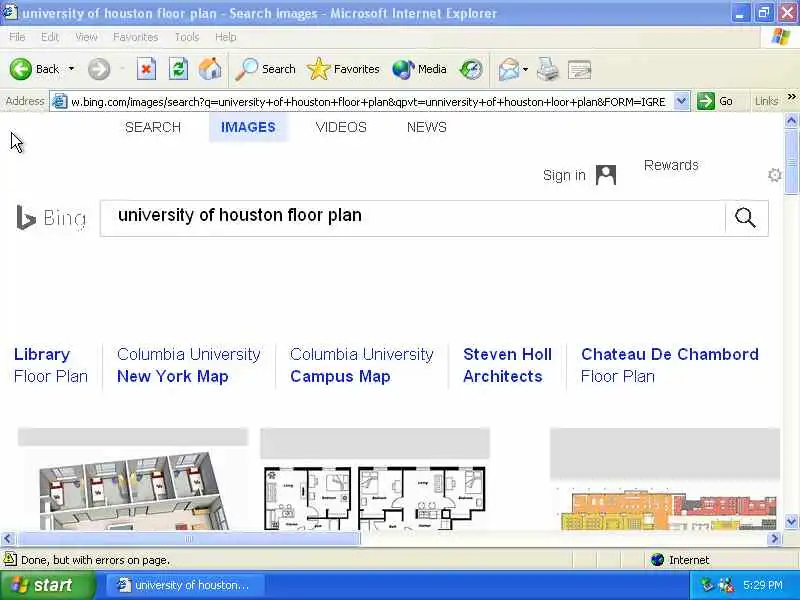Click vertical scrollbar up arrow
Image resolution: width=800 pixels, height=600 pixels.
point(791,120)
